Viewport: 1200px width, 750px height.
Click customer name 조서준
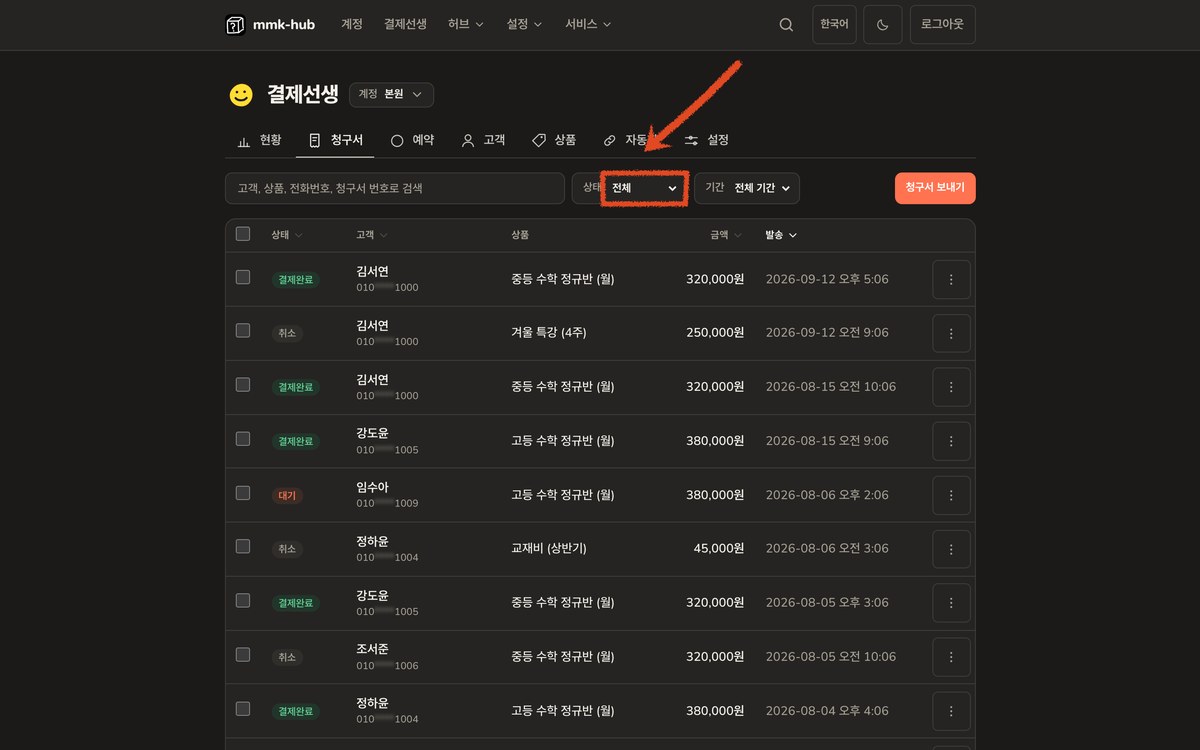(372, 649)
